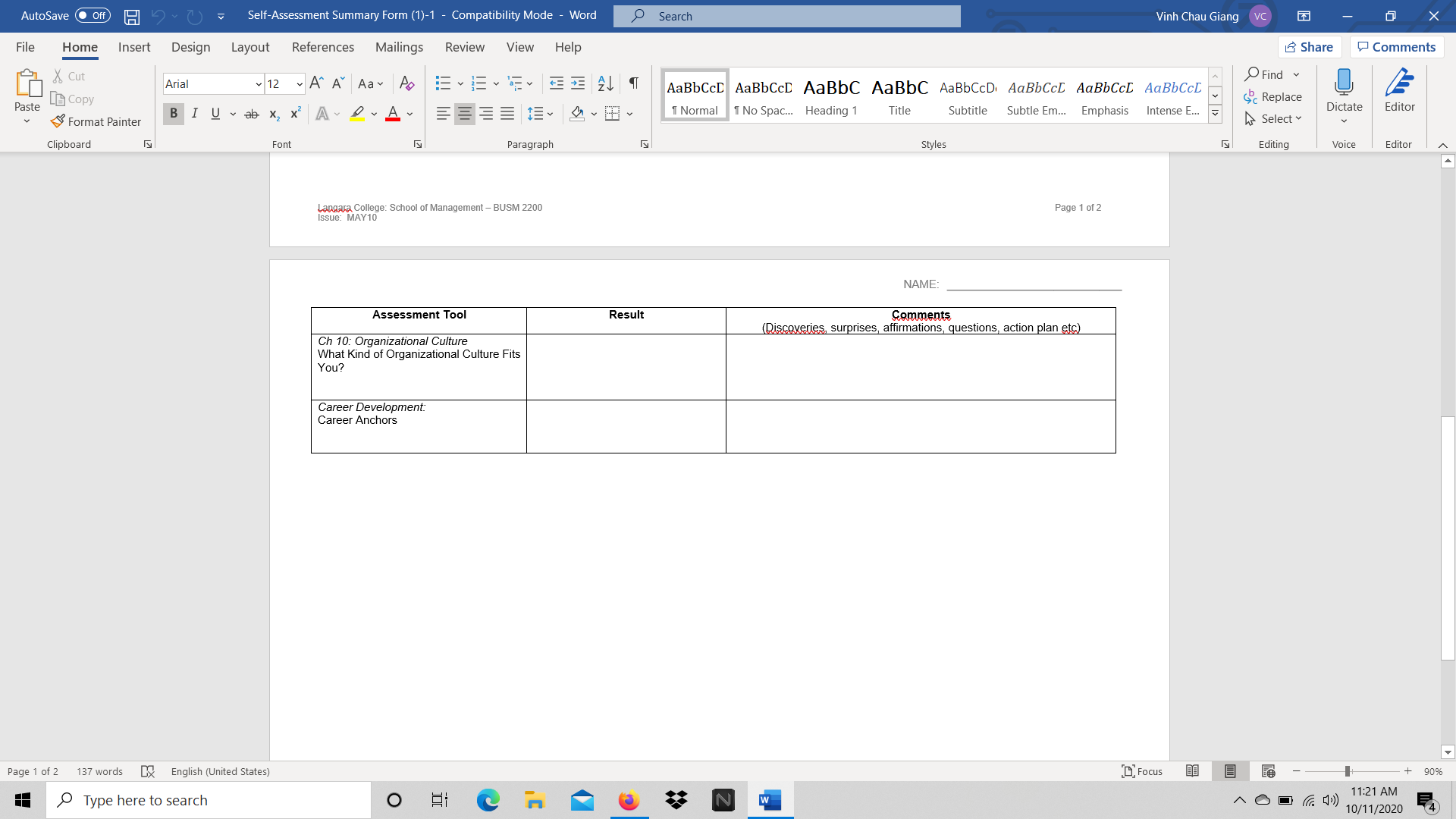Switch to the Insert tab

coord(134,47)
